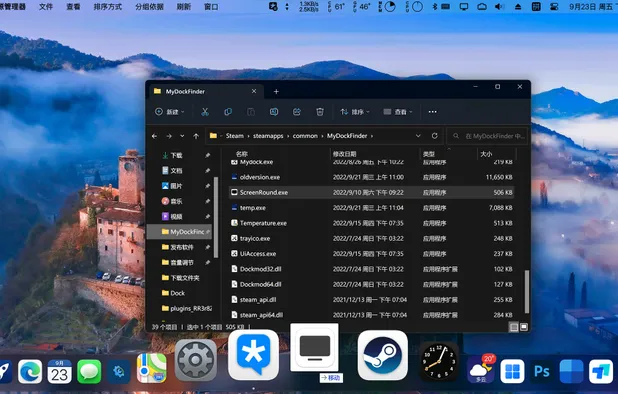Switch to large thumbnails view icon in status bar
Viewport: 618px width, 394px height.
pos(524,327)
